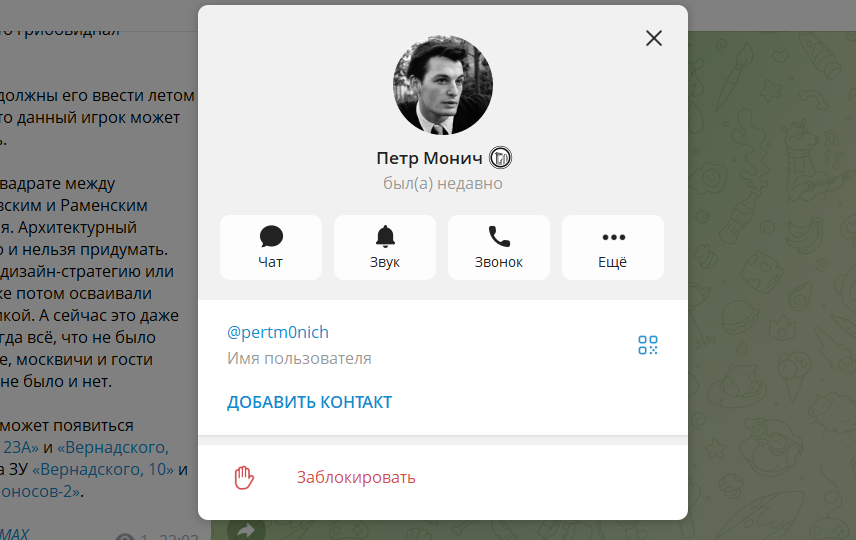Click the MAX italic link at message bottom
Screen dimensions: 856x540
(x=14, y=533)
